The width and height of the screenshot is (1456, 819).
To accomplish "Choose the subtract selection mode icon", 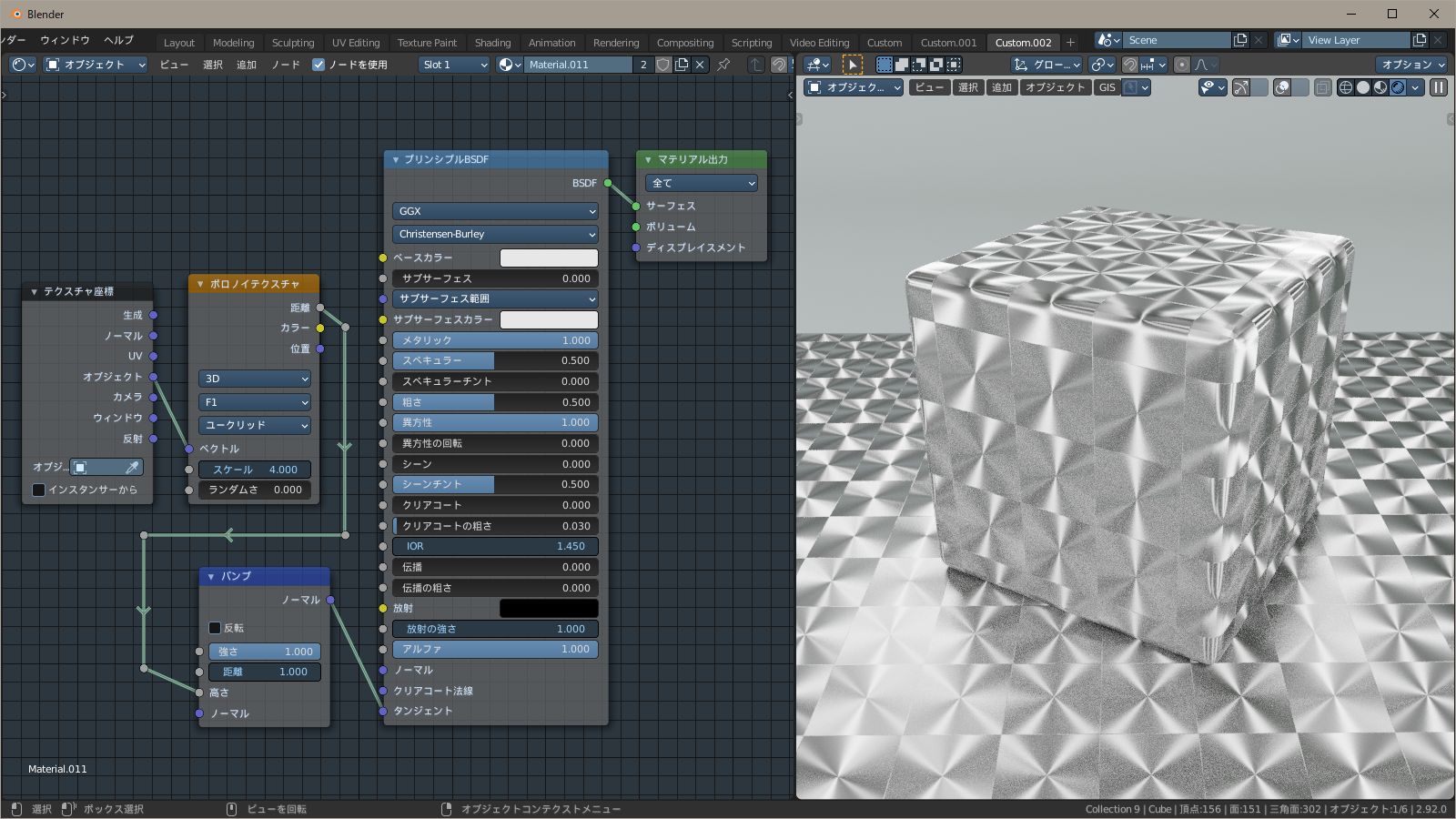I will (919, 65).
